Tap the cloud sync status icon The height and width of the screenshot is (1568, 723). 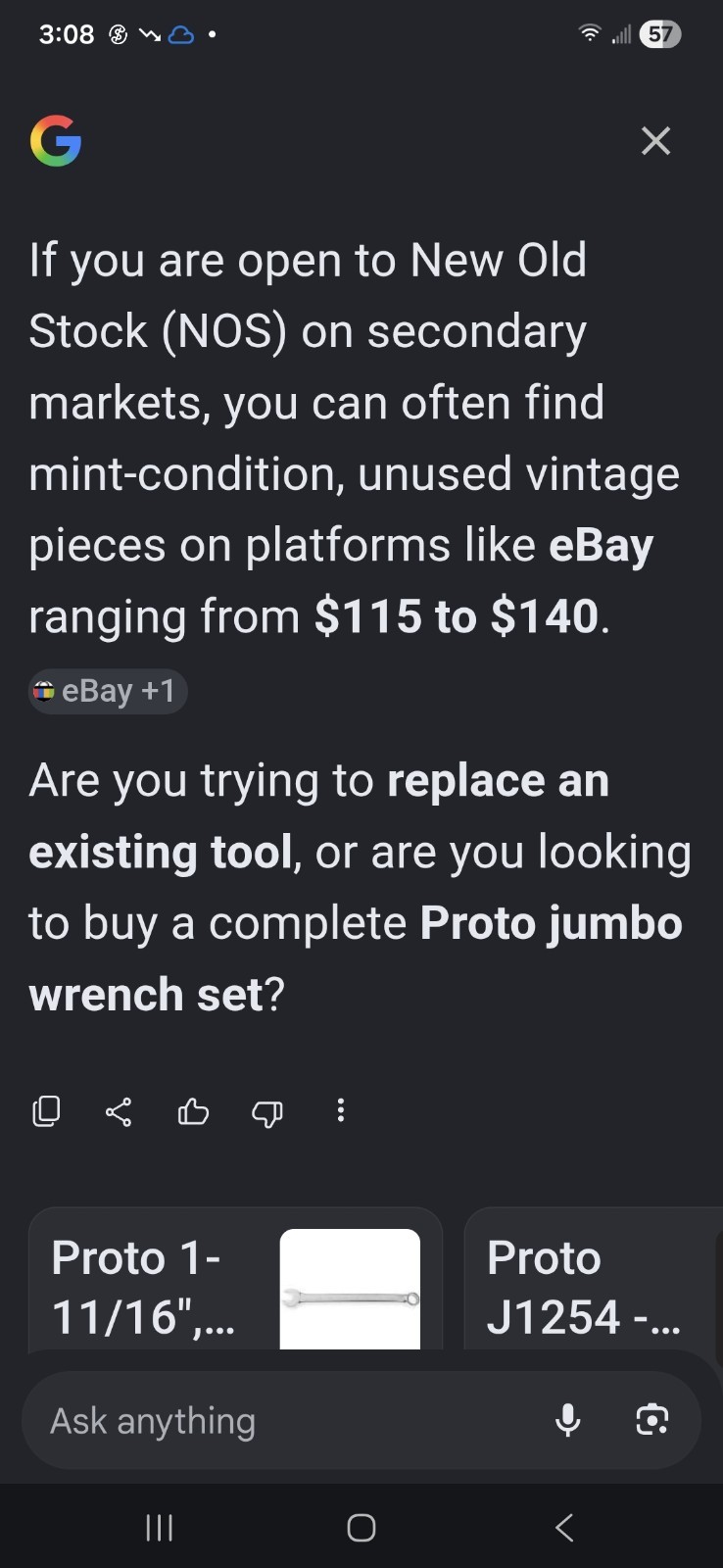pos(181,35)
